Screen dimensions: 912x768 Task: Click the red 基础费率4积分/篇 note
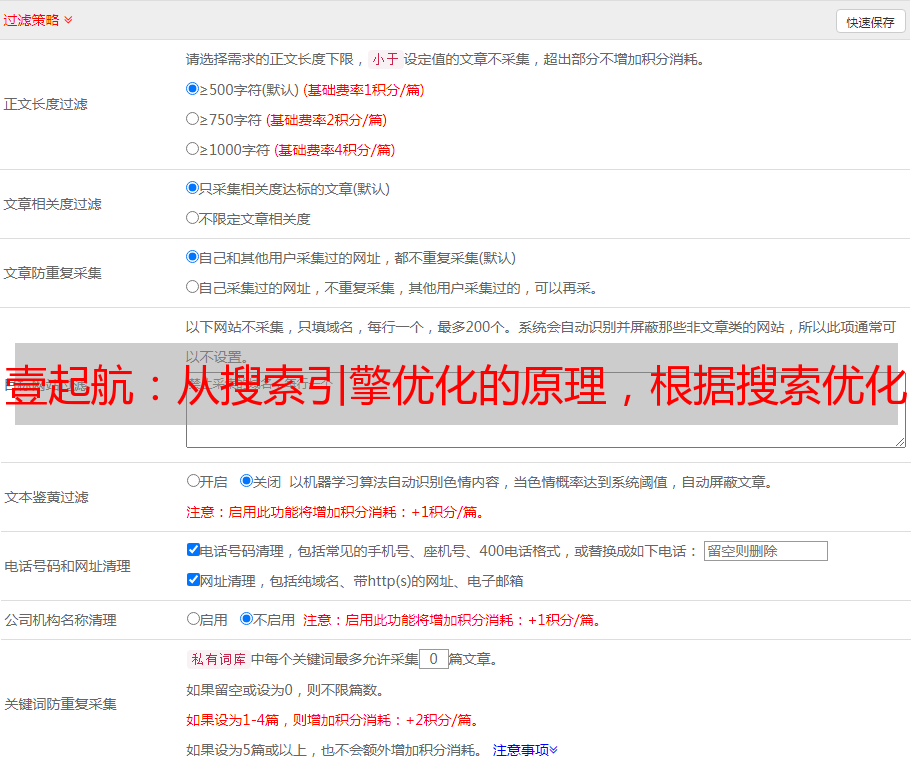click(334, 151)
